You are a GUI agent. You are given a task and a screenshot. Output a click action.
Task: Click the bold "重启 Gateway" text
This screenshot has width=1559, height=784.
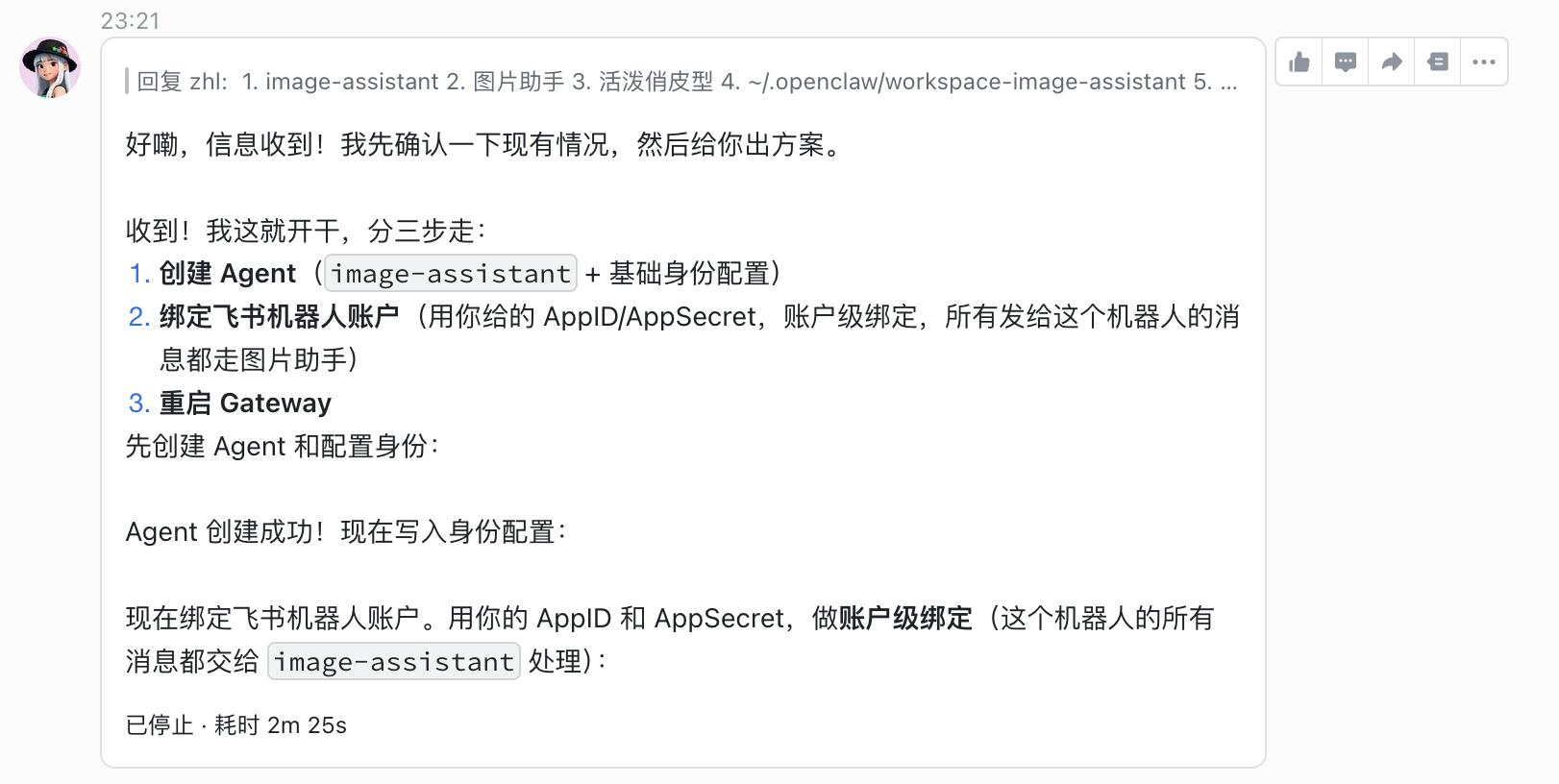click(246, 404)
